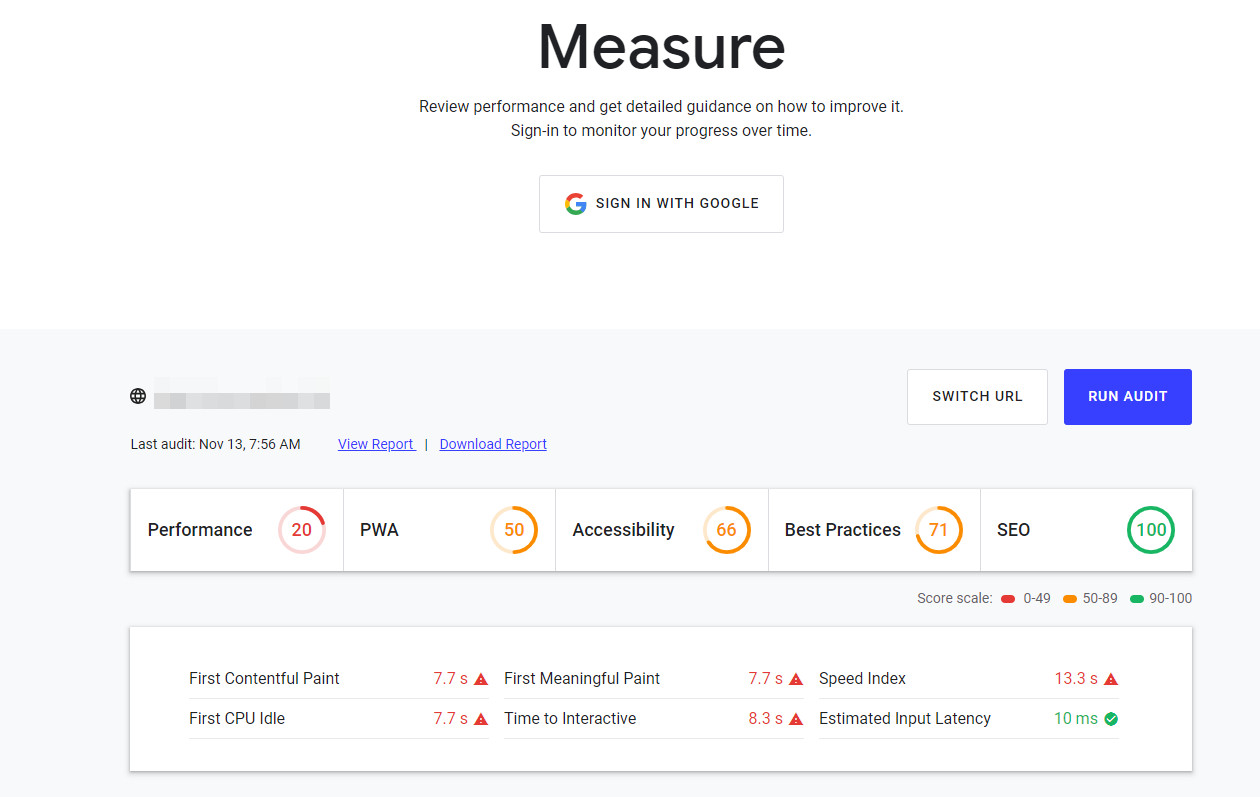Viewport: 1260px width, 797px height.
Task: Click the globe icon beside the audited URL
Action: (137, 395)
